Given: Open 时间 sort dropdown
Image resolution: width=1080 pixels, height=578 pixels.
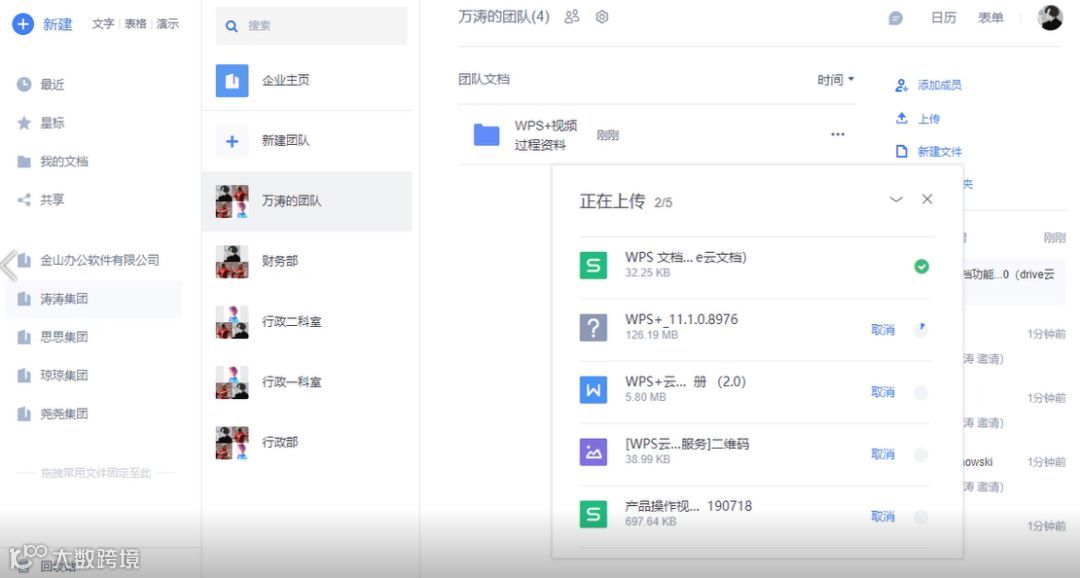Looking at the screenshot, I should click(835, 80).
